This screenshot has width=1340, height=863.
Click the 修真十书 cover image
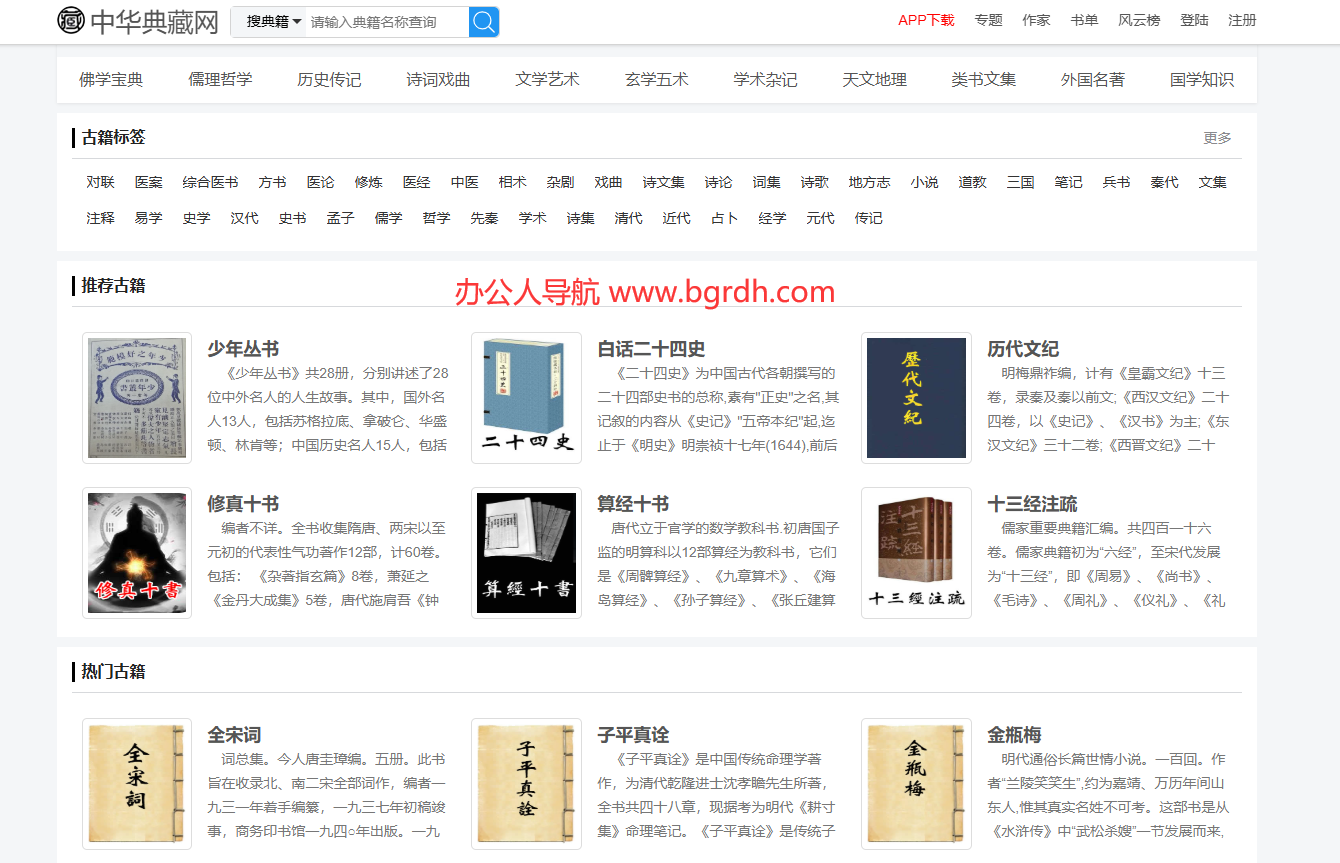(x=137, y=552)
